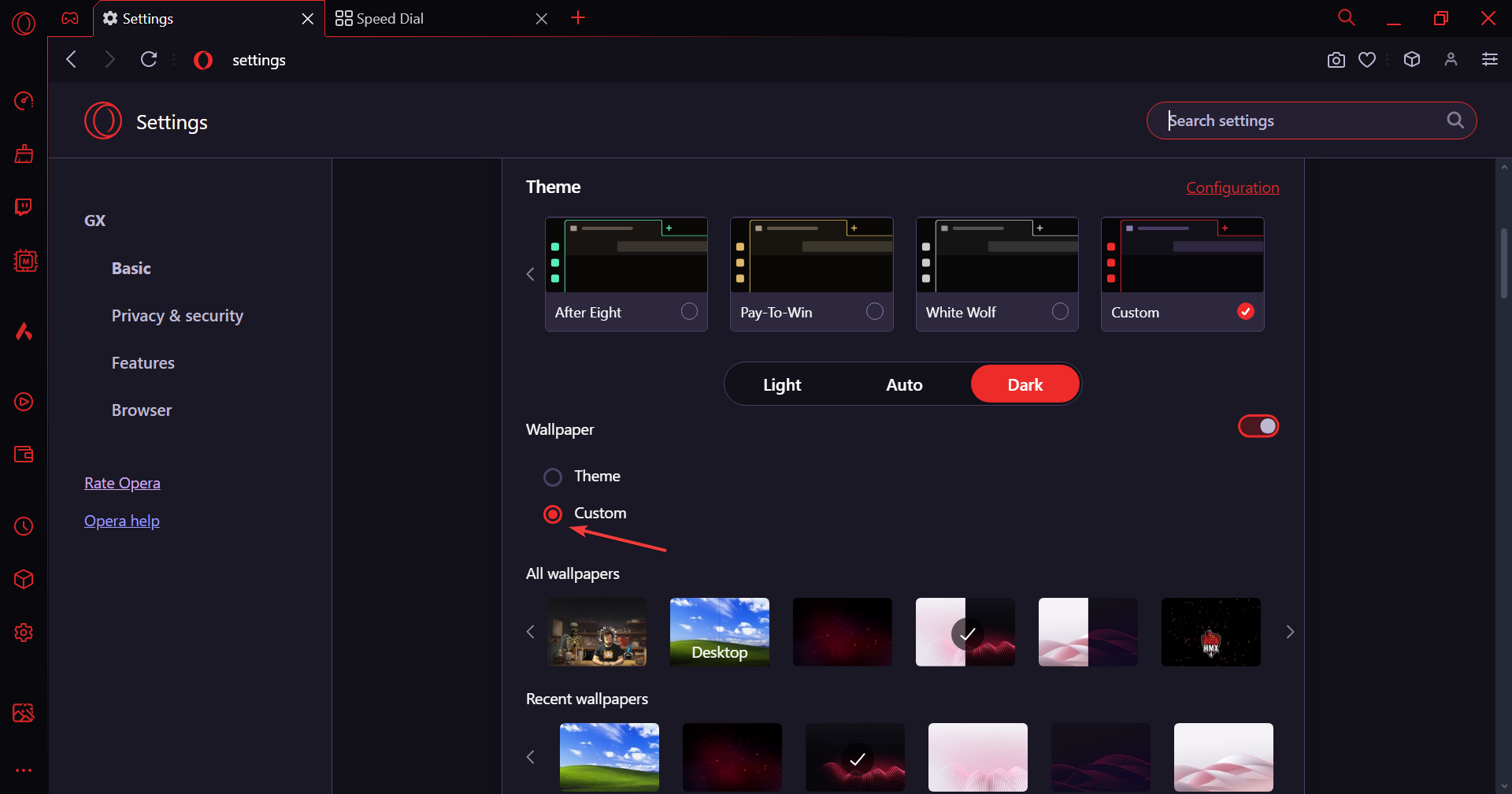1512x794 pixels.
Task: Open the Basic settings section
Action: click(x=132, y=268)
